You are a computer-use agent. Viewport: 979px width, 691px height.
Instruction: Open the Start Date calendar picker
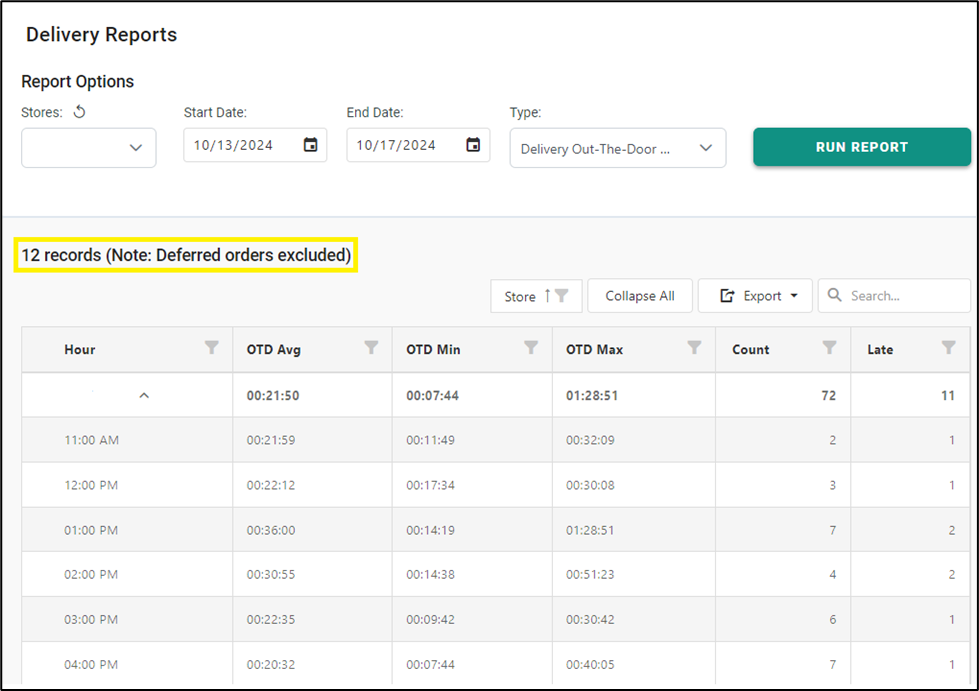[310, 145]
